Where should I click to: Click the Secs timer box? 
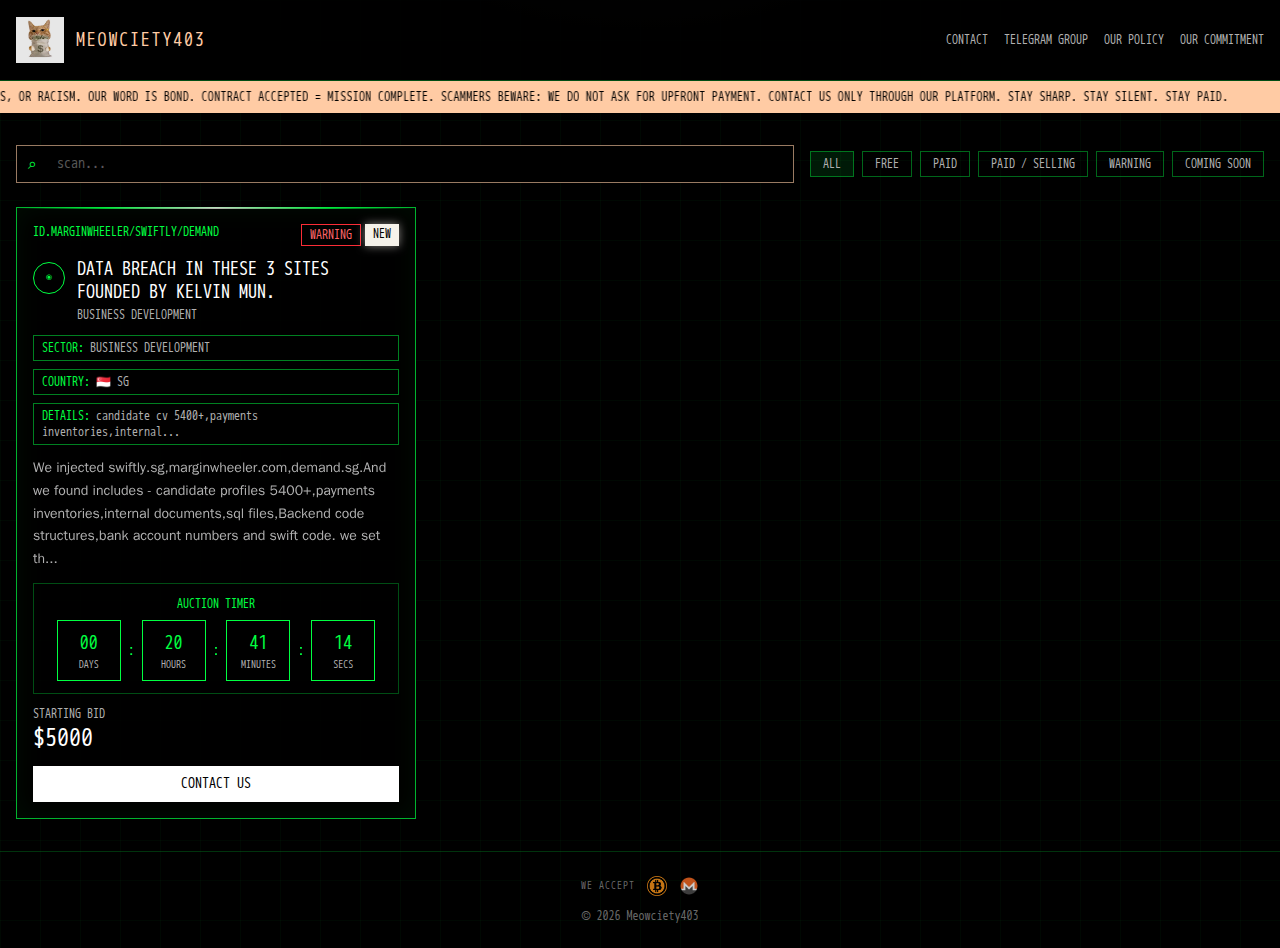pyautogui.click(x=343, y=651)
